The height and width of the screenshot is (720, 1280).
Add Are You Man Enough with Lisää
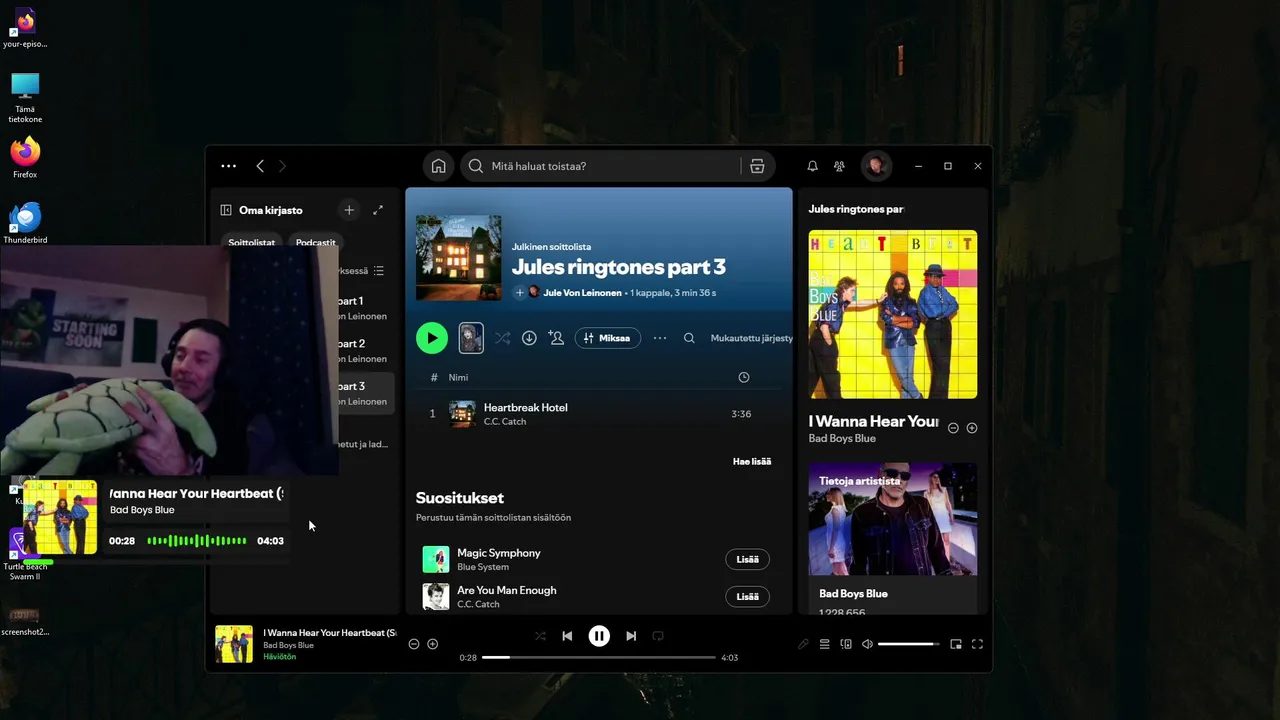point(747,597)
